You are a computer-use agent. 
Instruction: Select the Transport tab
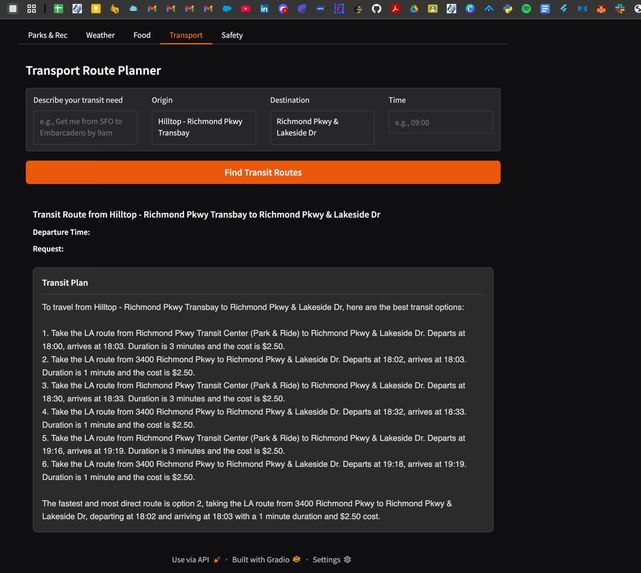[186, 35]
